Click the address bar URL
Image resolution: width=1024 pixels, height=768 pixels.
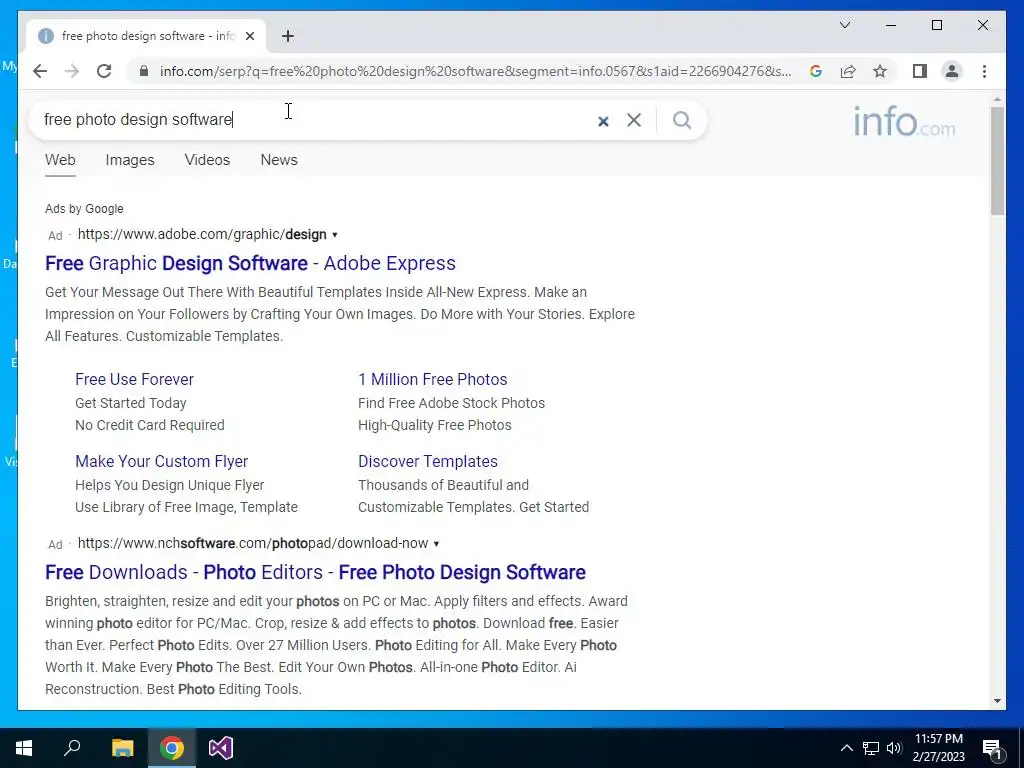pos(475,71)
